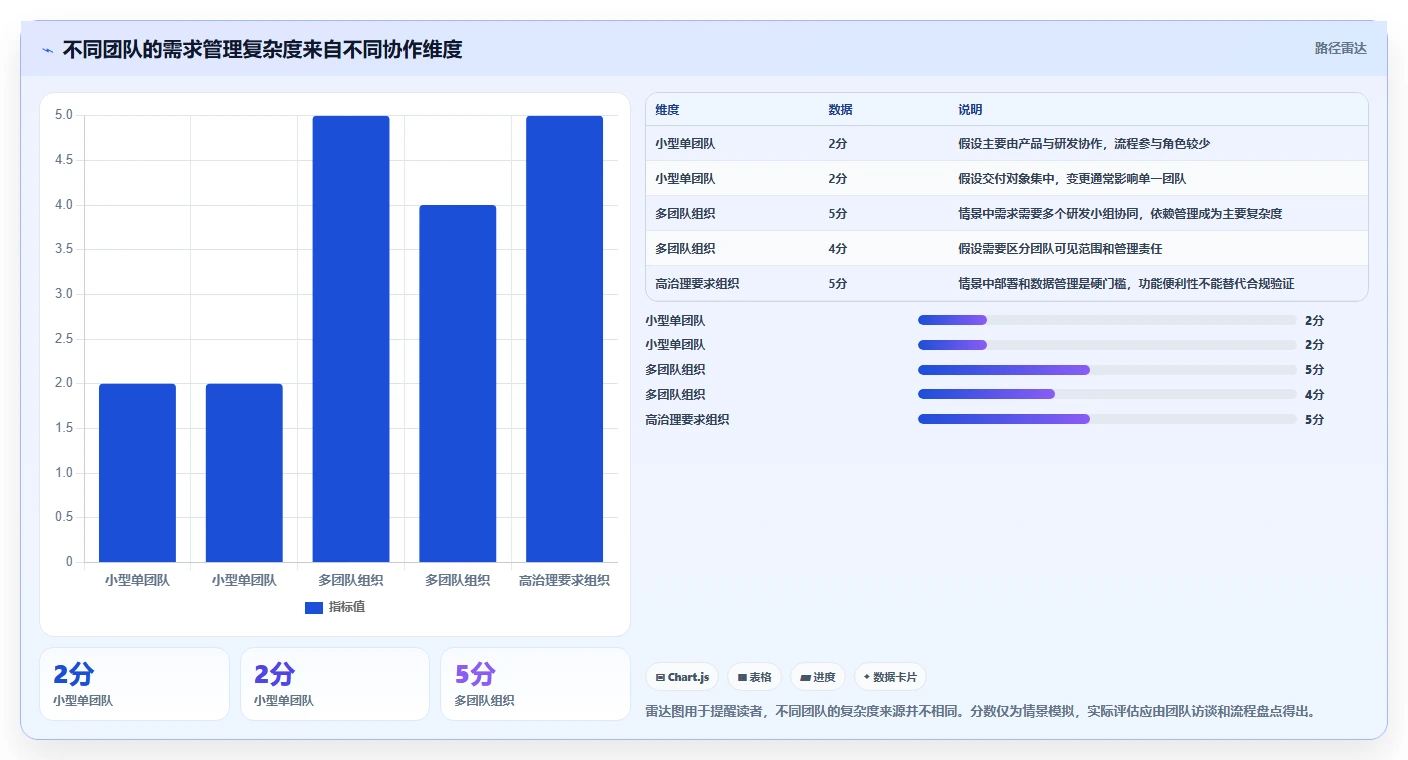1408x760 pixels.
Task: Click the 5.0 y-axis tick label
Action: [x=64, y=115]
